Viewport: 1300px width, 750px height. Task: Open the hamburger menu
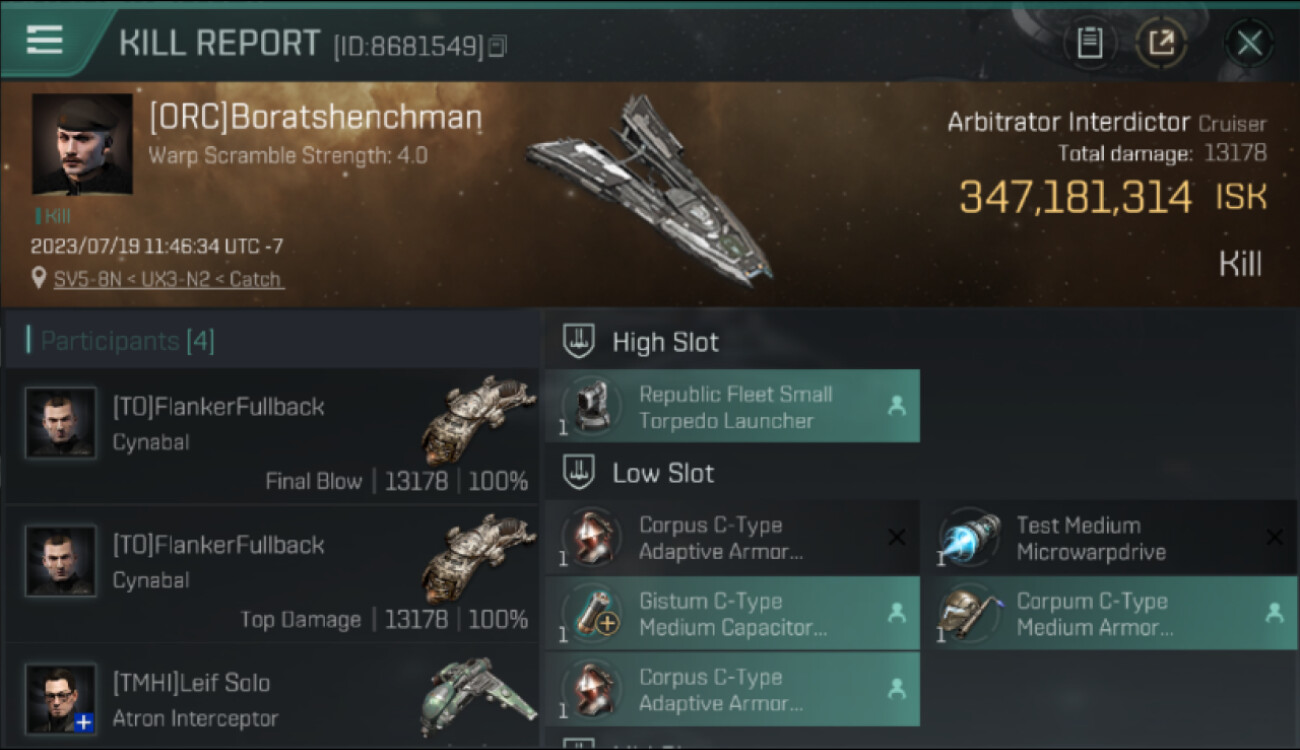[44, 40]
